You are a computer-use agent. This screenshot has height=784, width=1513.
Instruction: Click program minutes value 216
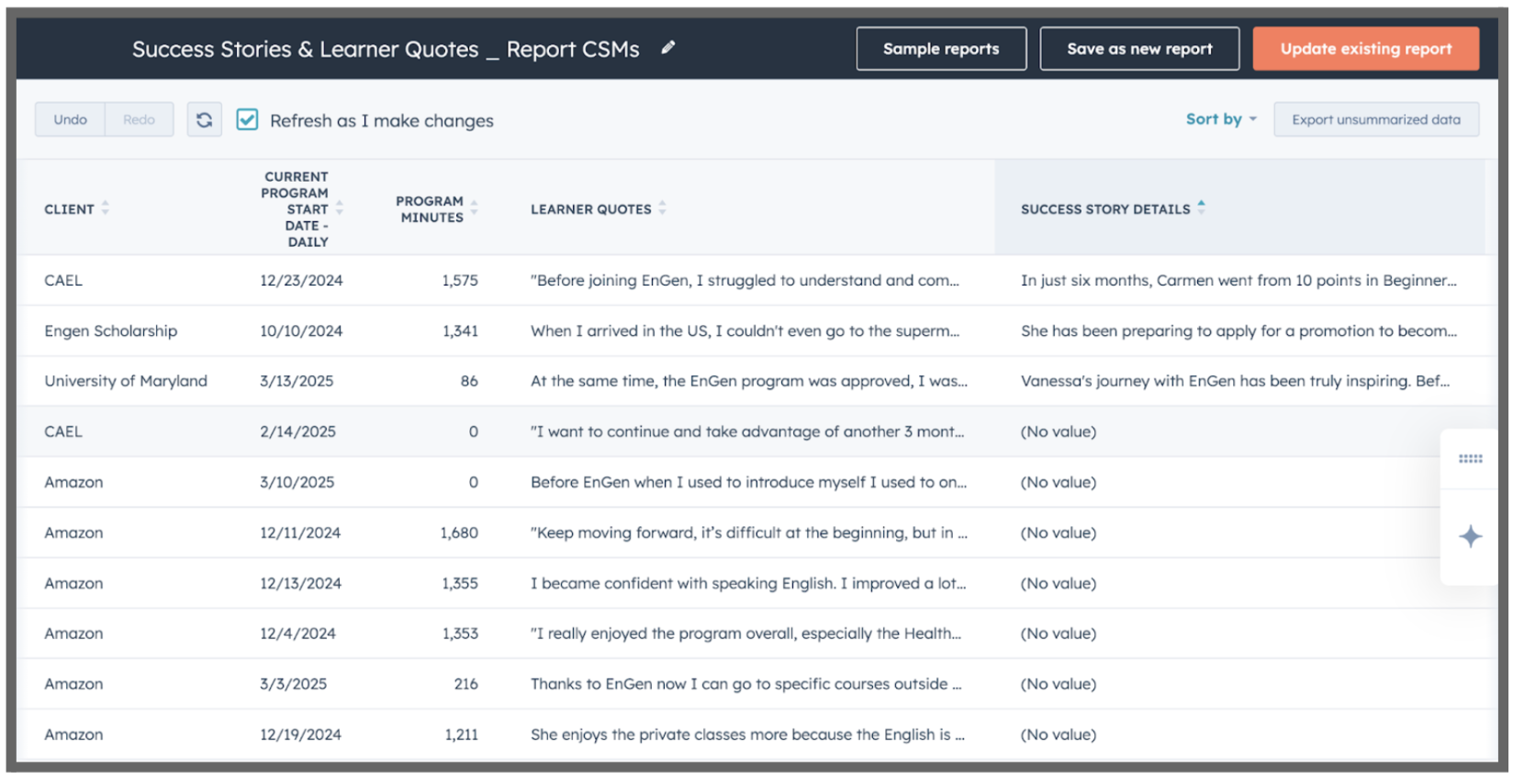point(466,684)
